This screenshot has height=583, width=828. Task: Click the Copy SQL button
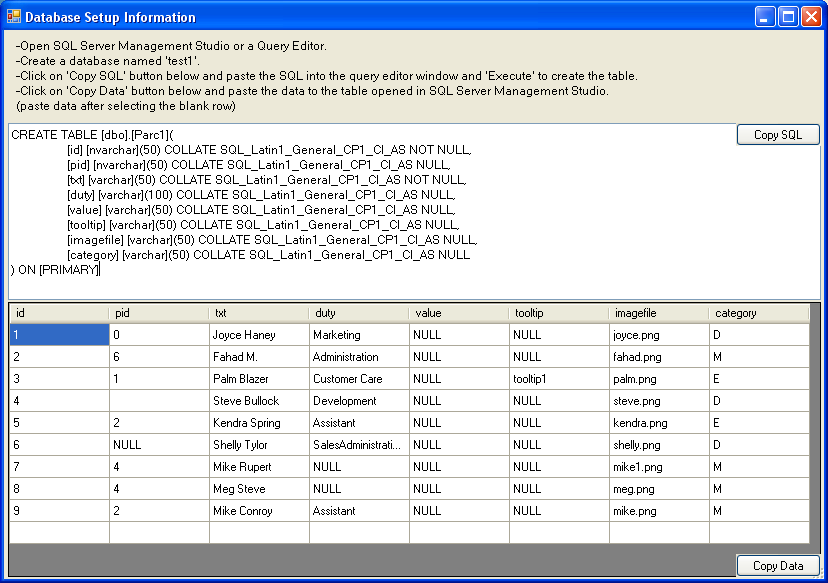pyautogui.click(x=777, y=135)
